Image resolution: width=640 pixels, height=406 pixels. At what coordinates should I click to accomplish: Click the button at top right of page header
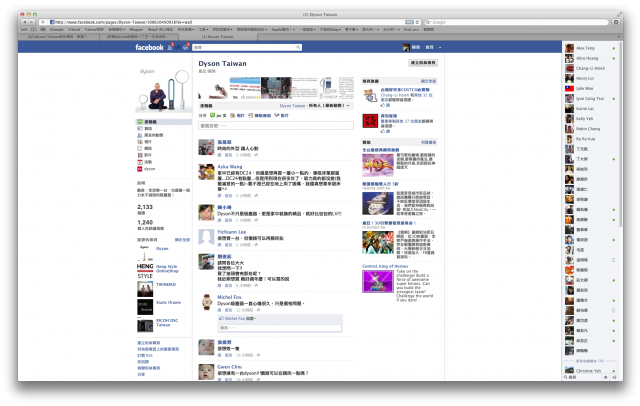[x=423, y=63]
